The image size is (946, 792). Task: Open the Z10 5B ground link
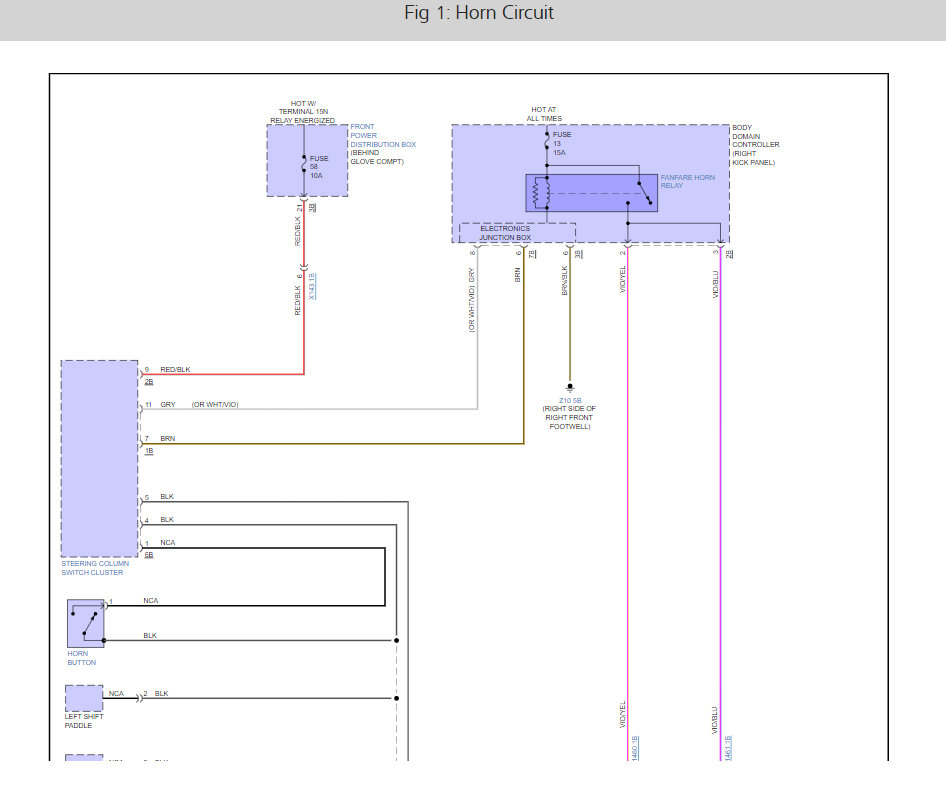[570, 401]
